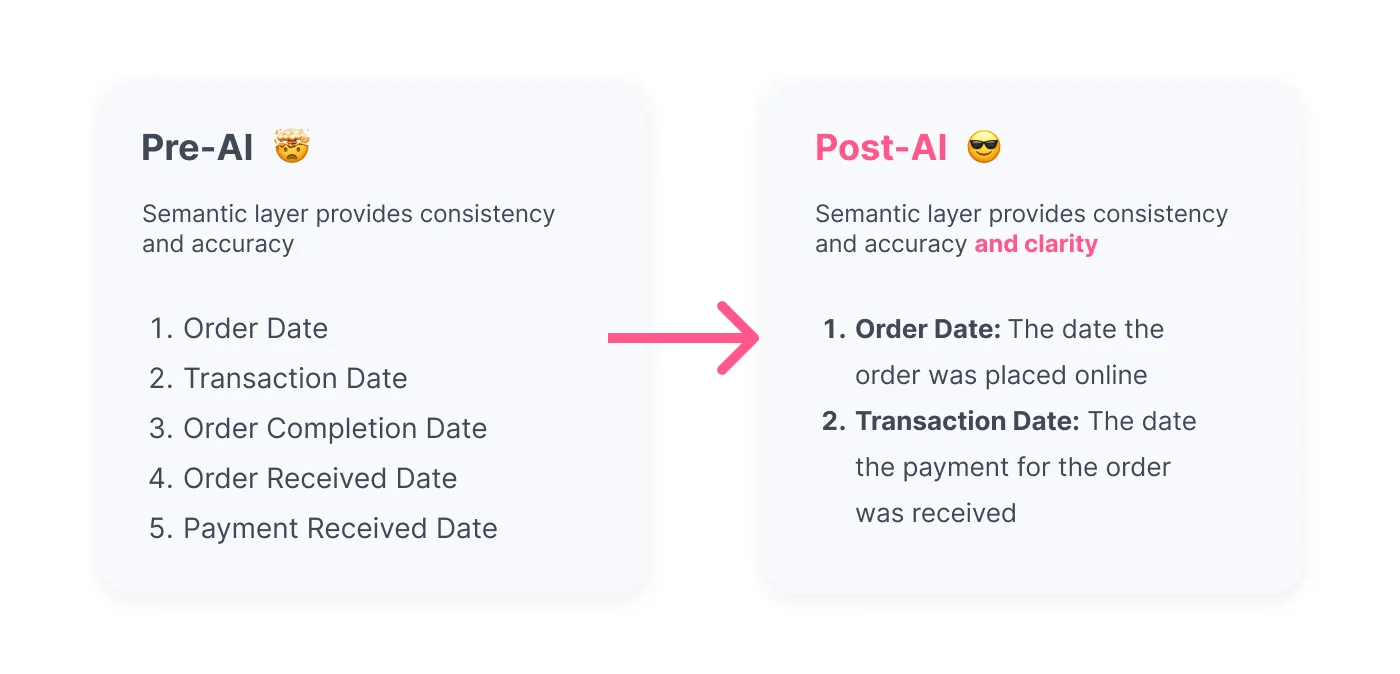The image size is (1400, 674).
Task: Click the bold Transaction Date label in Post-AI
Action: 968,421
